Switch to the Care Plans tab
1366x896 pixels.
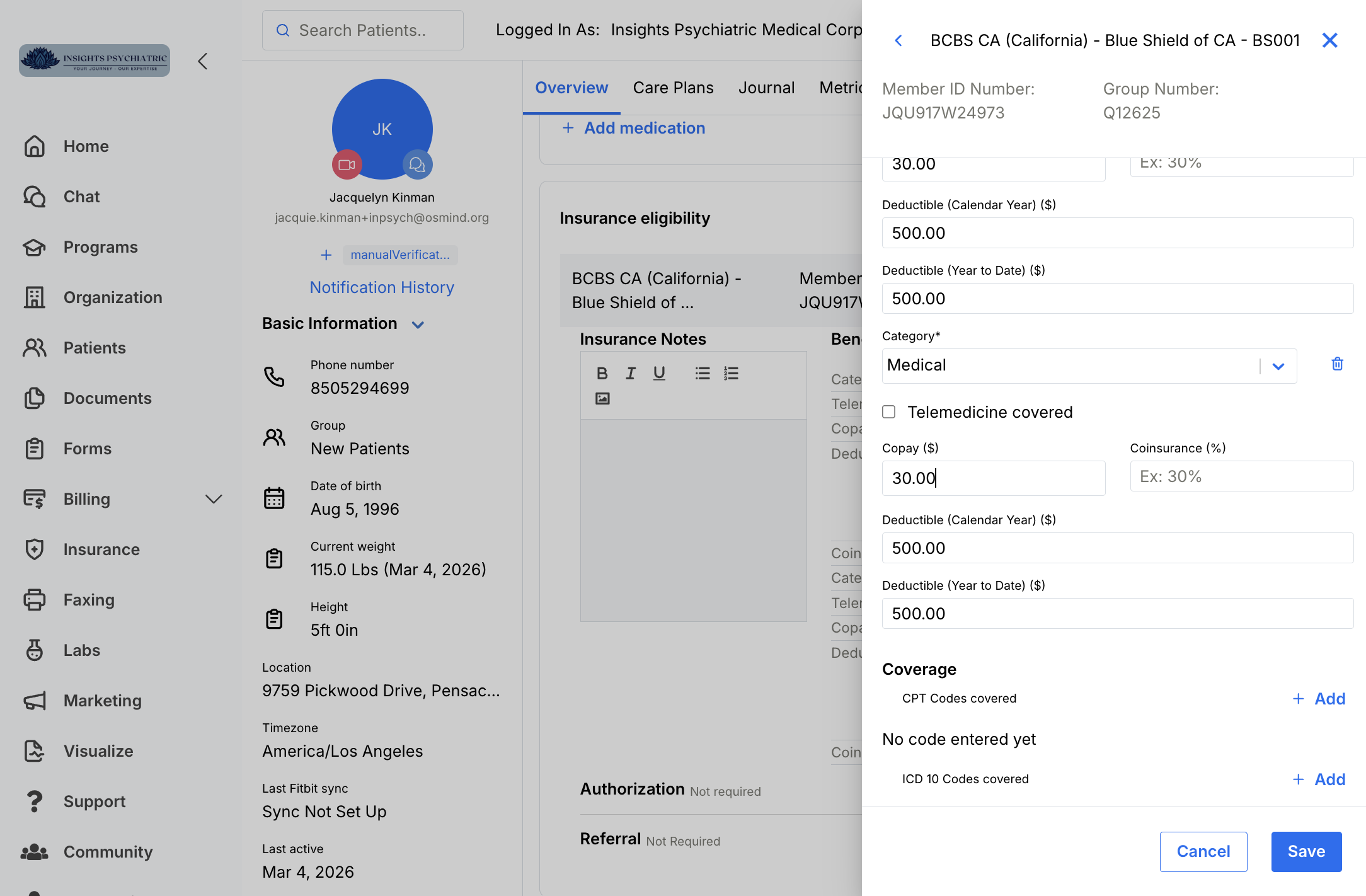tap(673, 88)
